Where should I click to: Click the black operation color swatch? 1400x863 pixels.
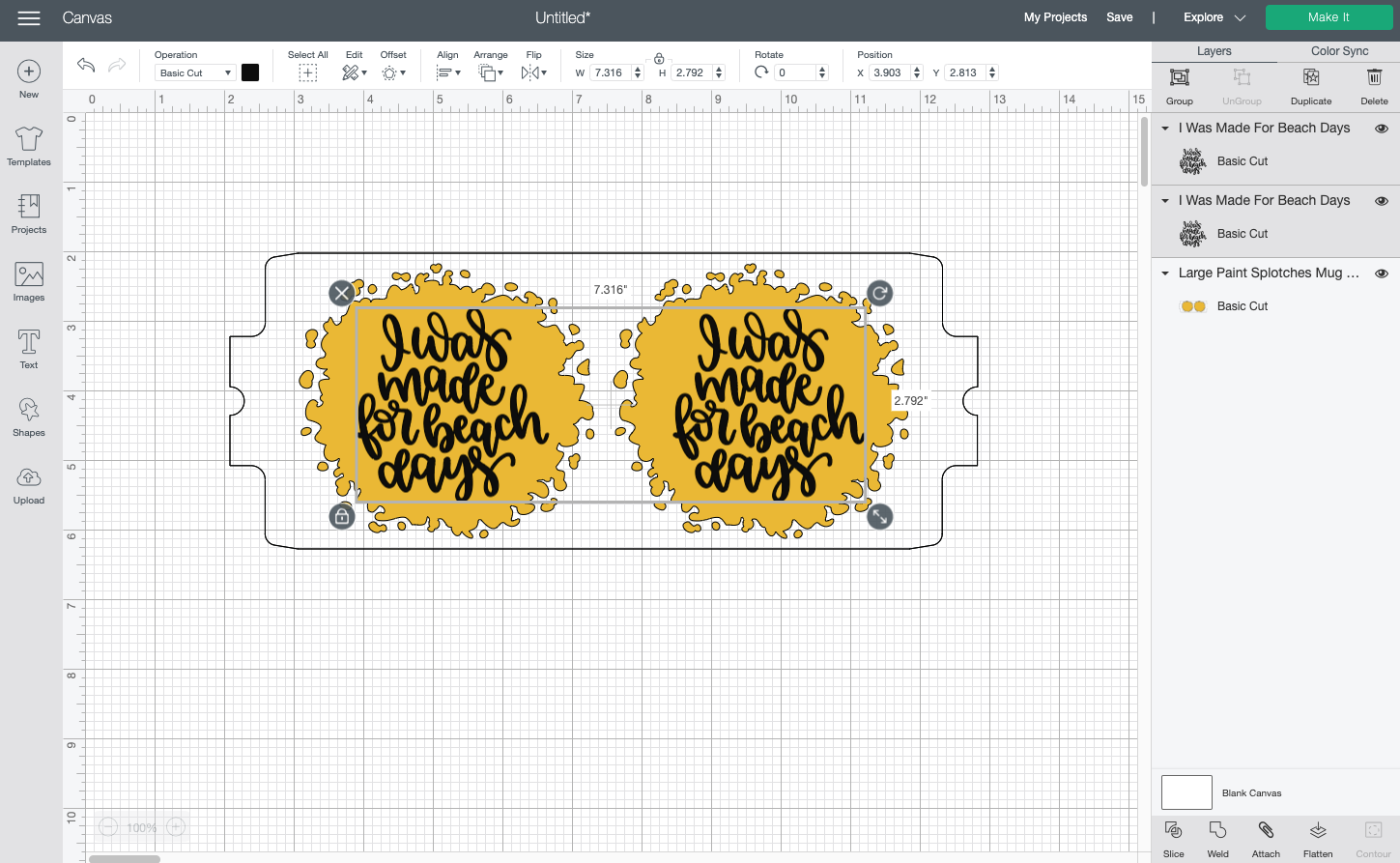click(250, 72)
